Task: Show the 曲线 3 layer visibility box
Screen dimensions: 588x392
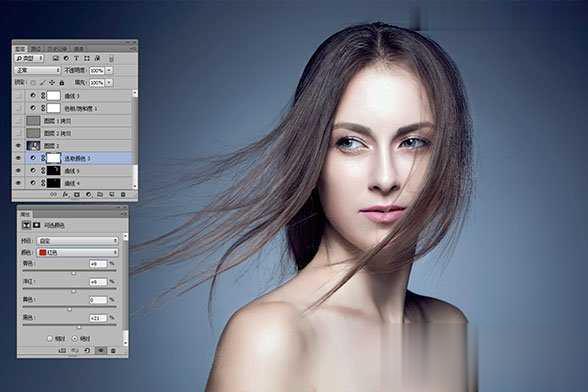Action: tap(18, 96)
